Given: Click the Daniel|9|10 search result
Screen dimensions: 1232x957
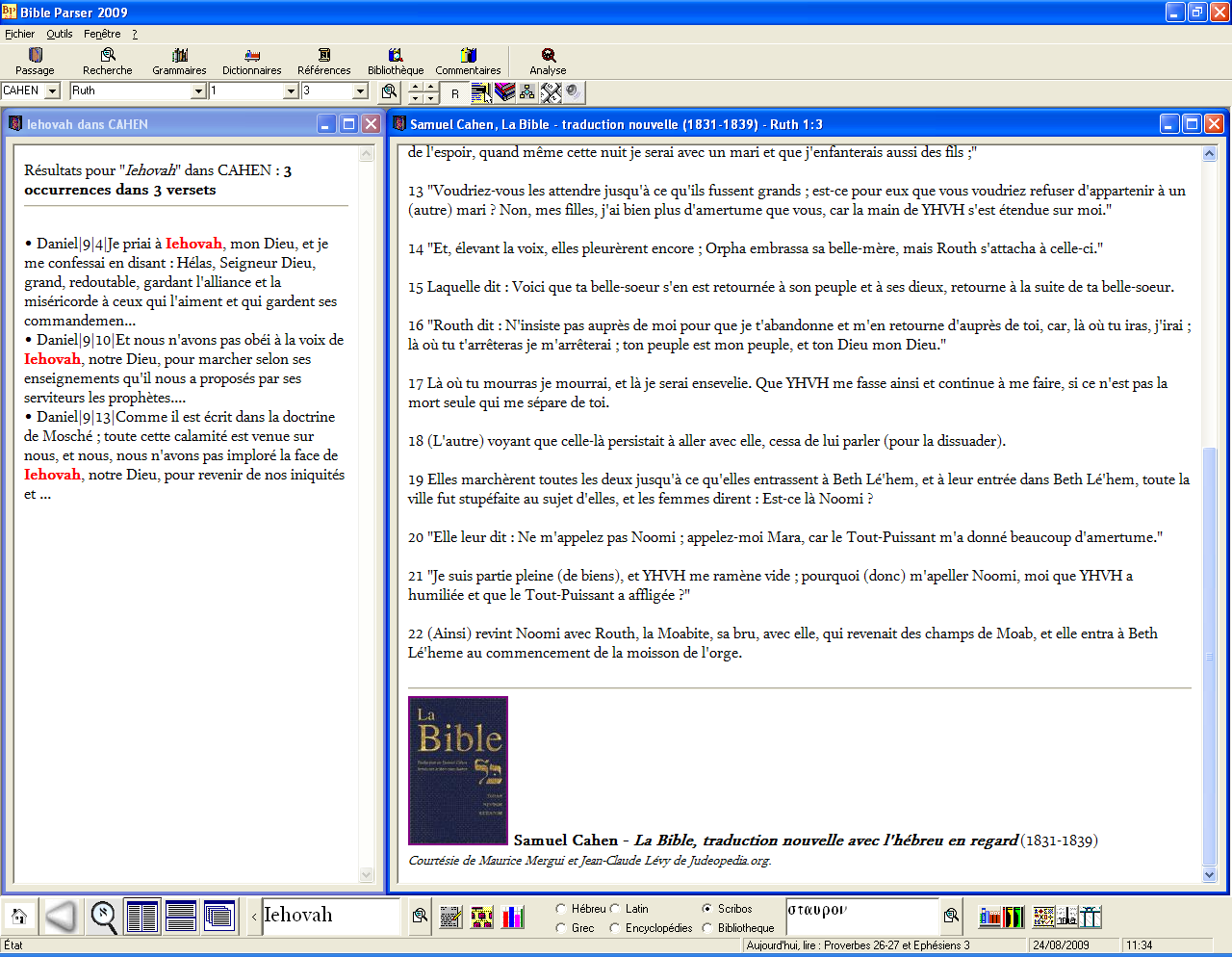Looking at the screenshot, I should click(184, 369).
